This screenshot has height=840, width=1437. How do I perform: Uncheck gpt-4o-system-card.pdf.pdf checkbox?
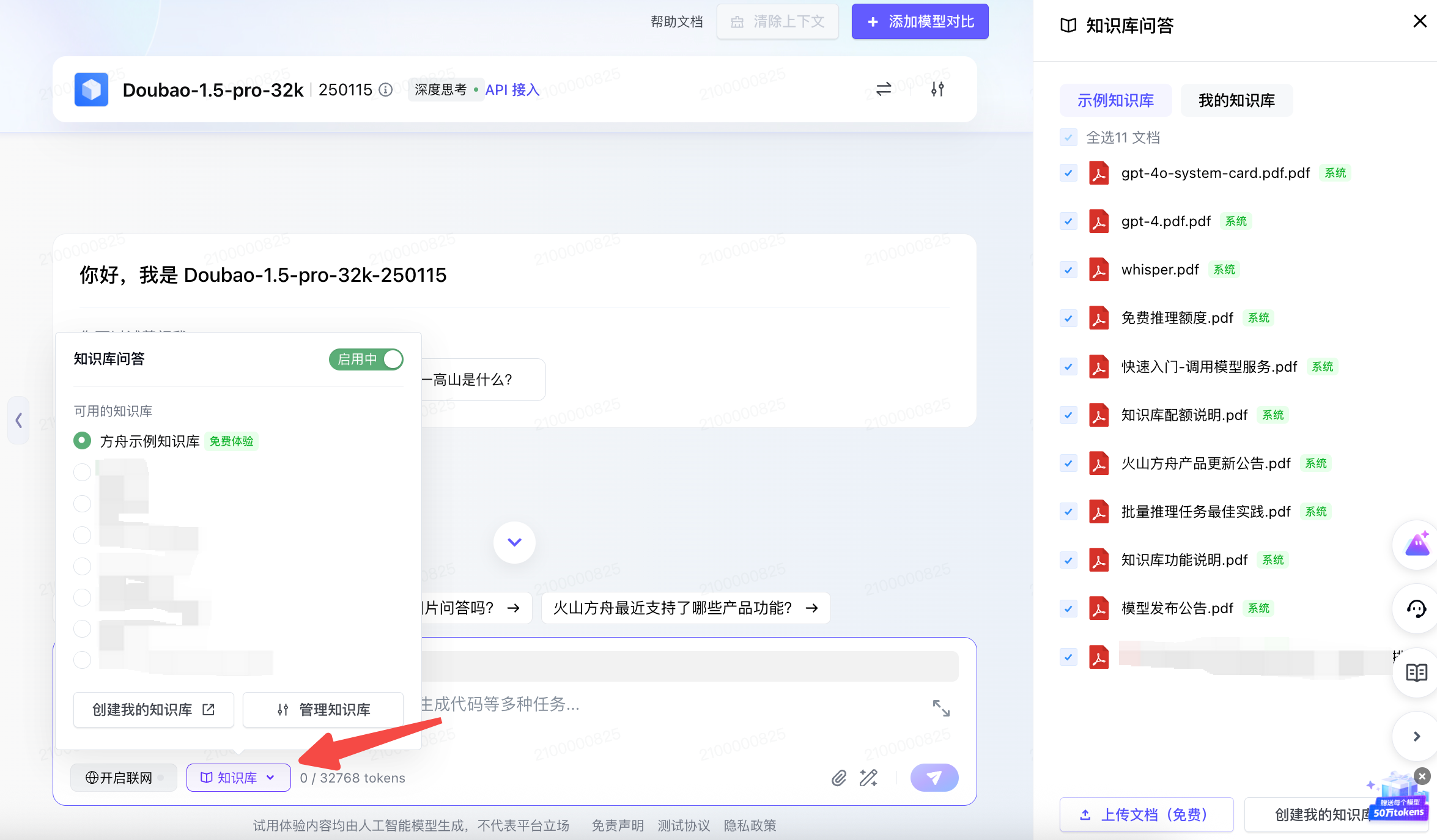click(x=1068, y=173)
